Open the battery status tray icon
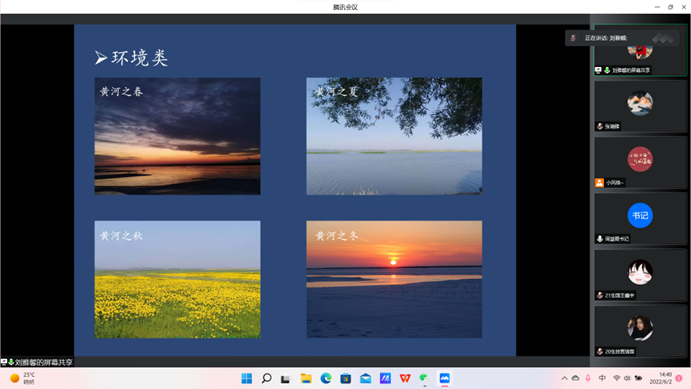 coord(638,378)
